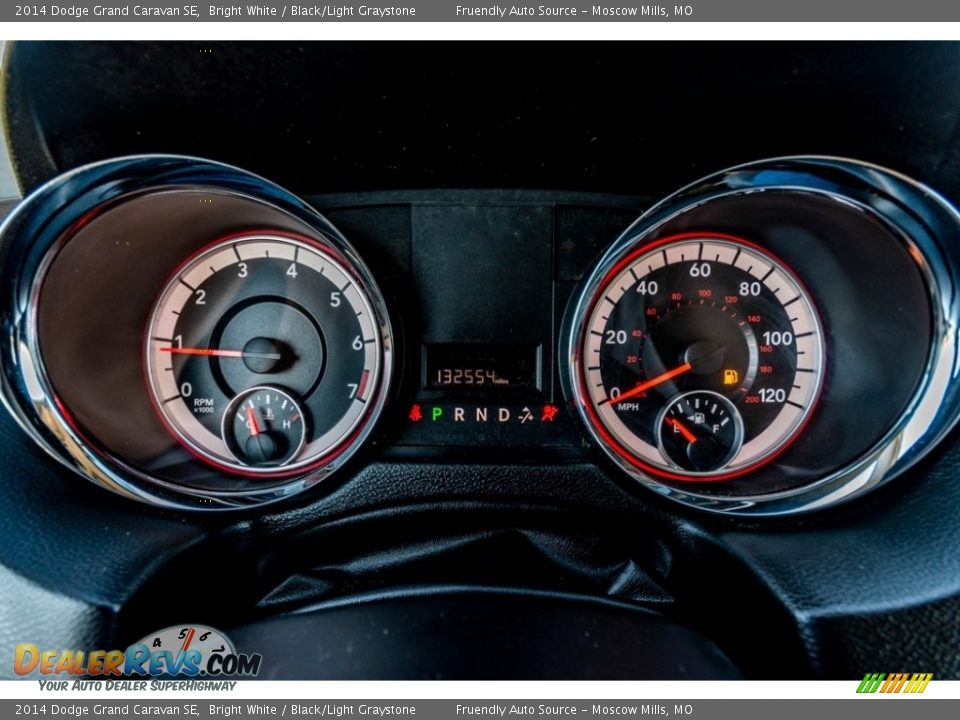
Task: Click the red airbag warning light
Action: tap(550, 413)
